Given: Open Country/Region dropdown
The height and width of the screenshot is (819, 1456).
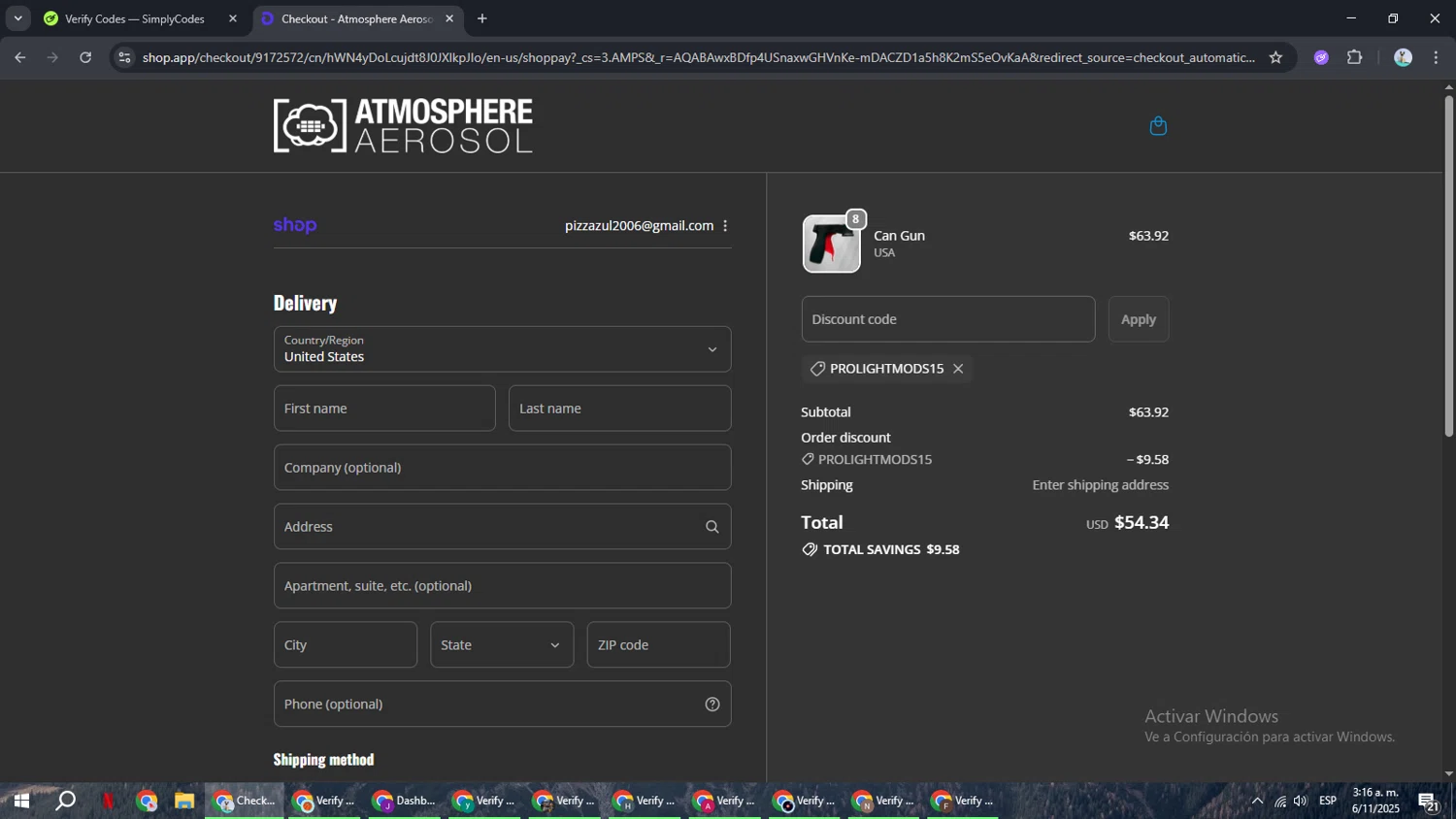Looking at the screenshot, I should coord(502,349).
